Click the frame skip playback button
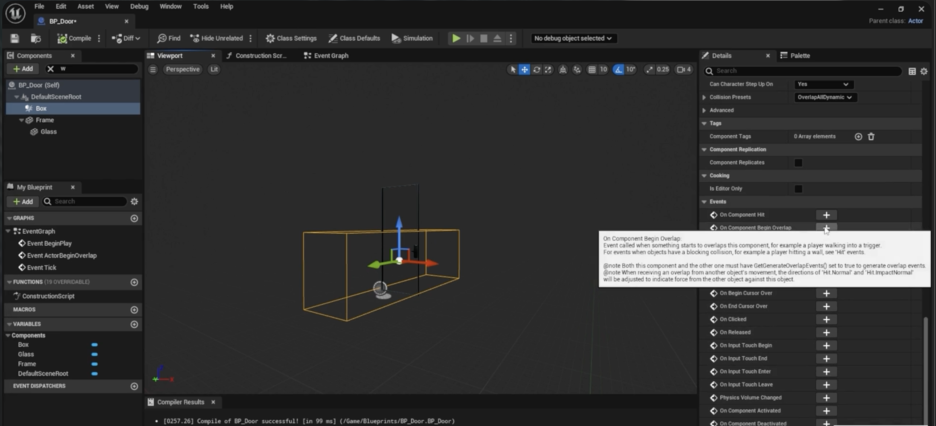936x426 pixels. tap(470, 38)
